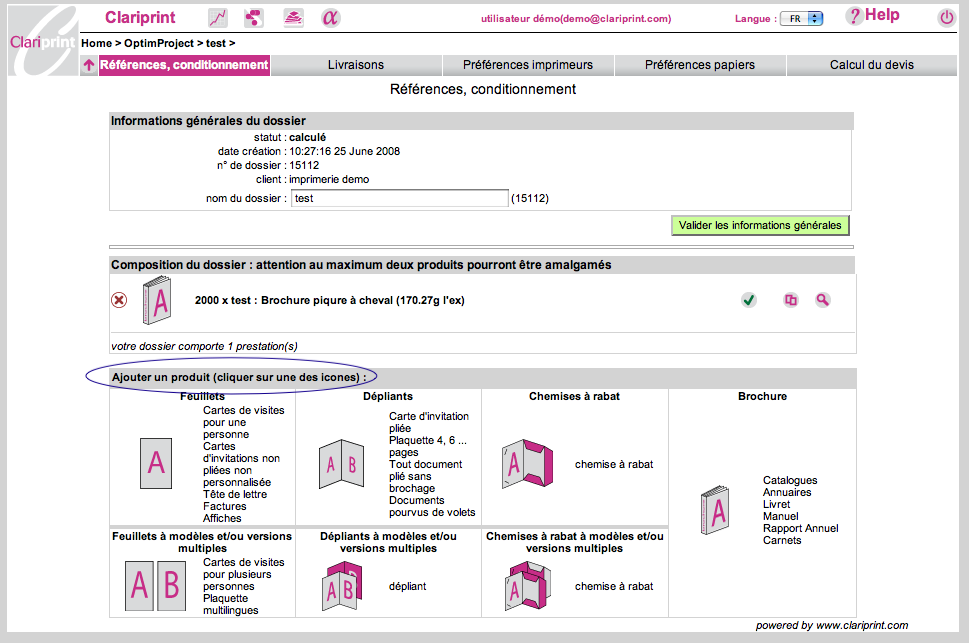Click Valider les informations générales button

pyautogui.click(x=760, y=225)
